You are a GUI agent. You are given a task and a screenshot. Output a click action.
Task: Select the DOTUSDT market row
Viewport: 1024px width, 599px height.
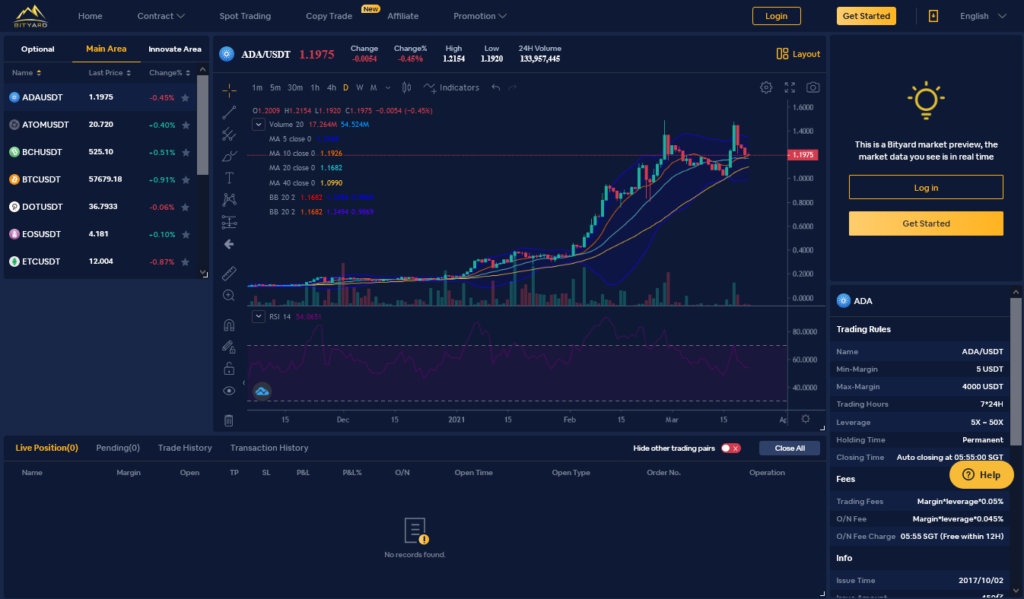(101, 207)
